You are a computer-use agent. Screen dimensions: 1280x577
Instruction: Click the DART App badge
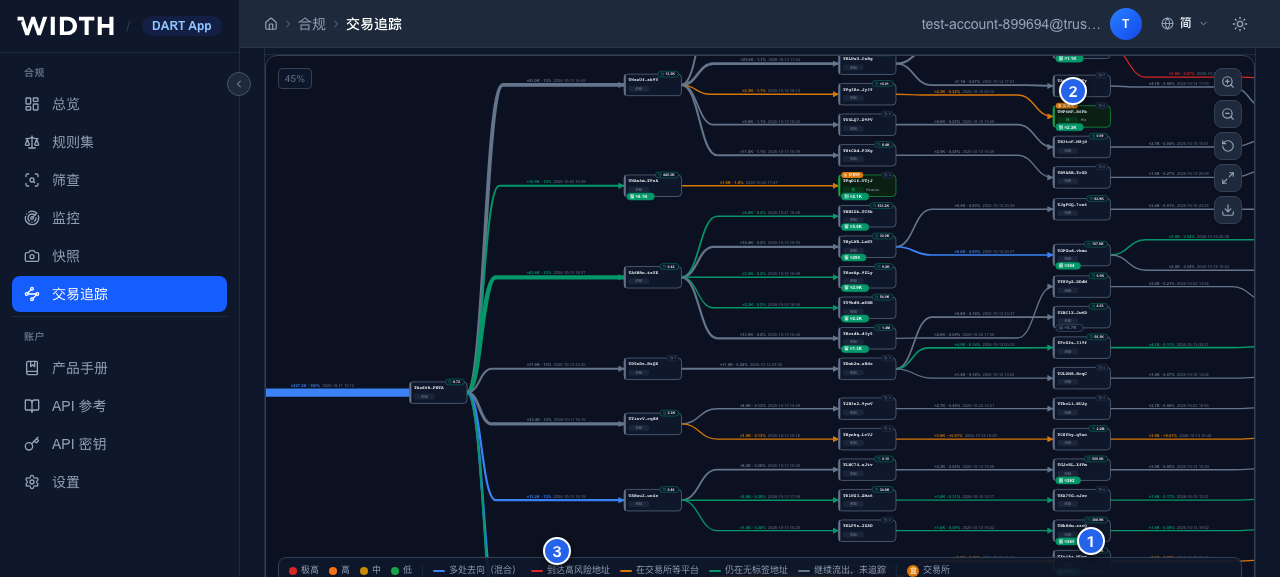click(x=182, y=26)
